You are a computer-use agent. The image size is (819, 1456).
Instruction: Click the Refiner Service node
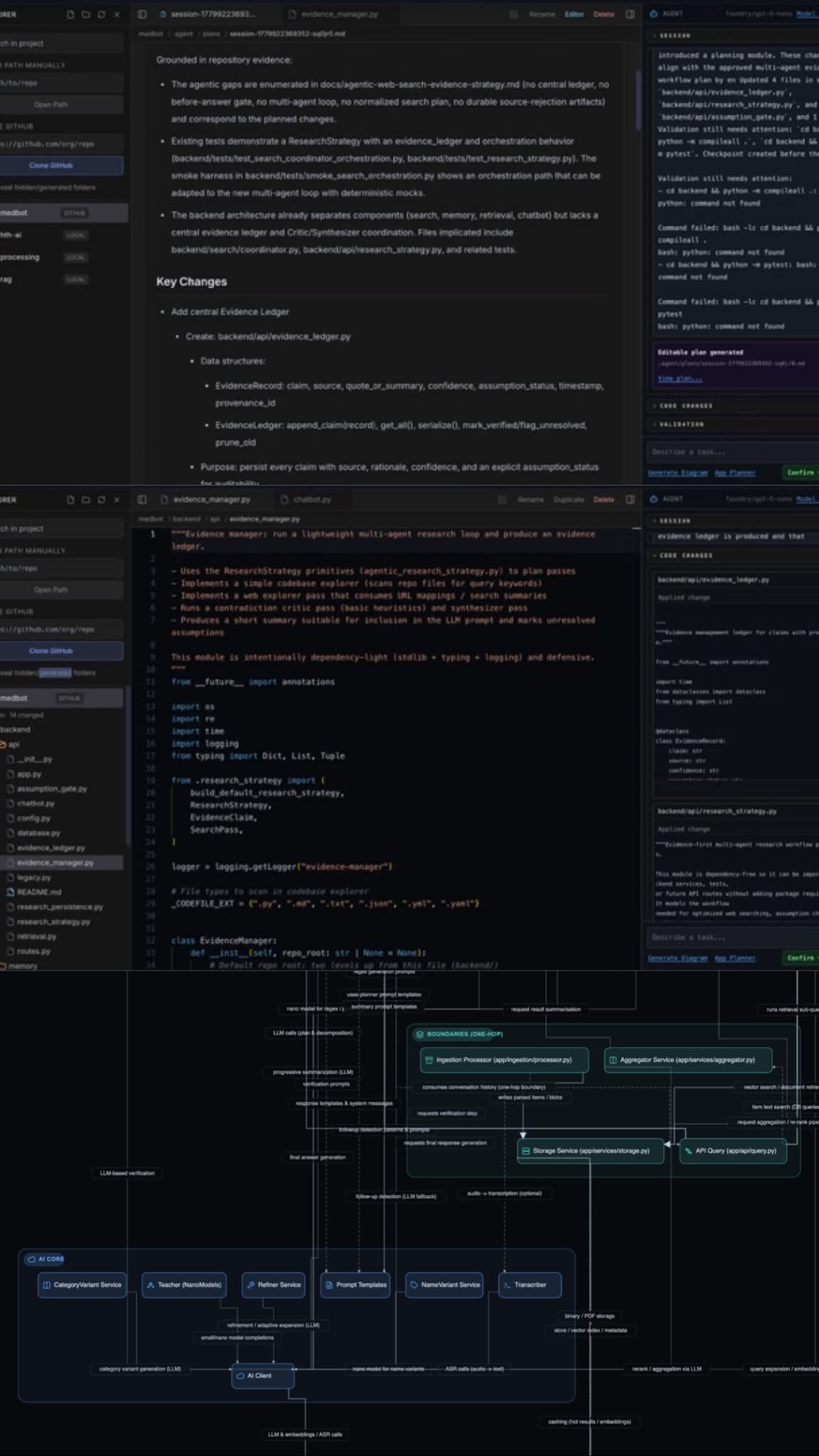[273, 1284]
